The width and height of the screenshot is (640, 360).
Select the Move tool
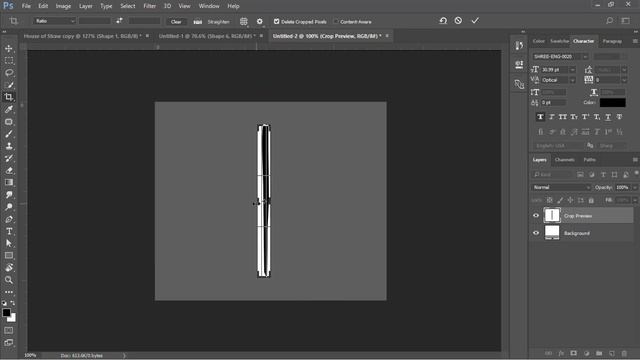[9, 49]
